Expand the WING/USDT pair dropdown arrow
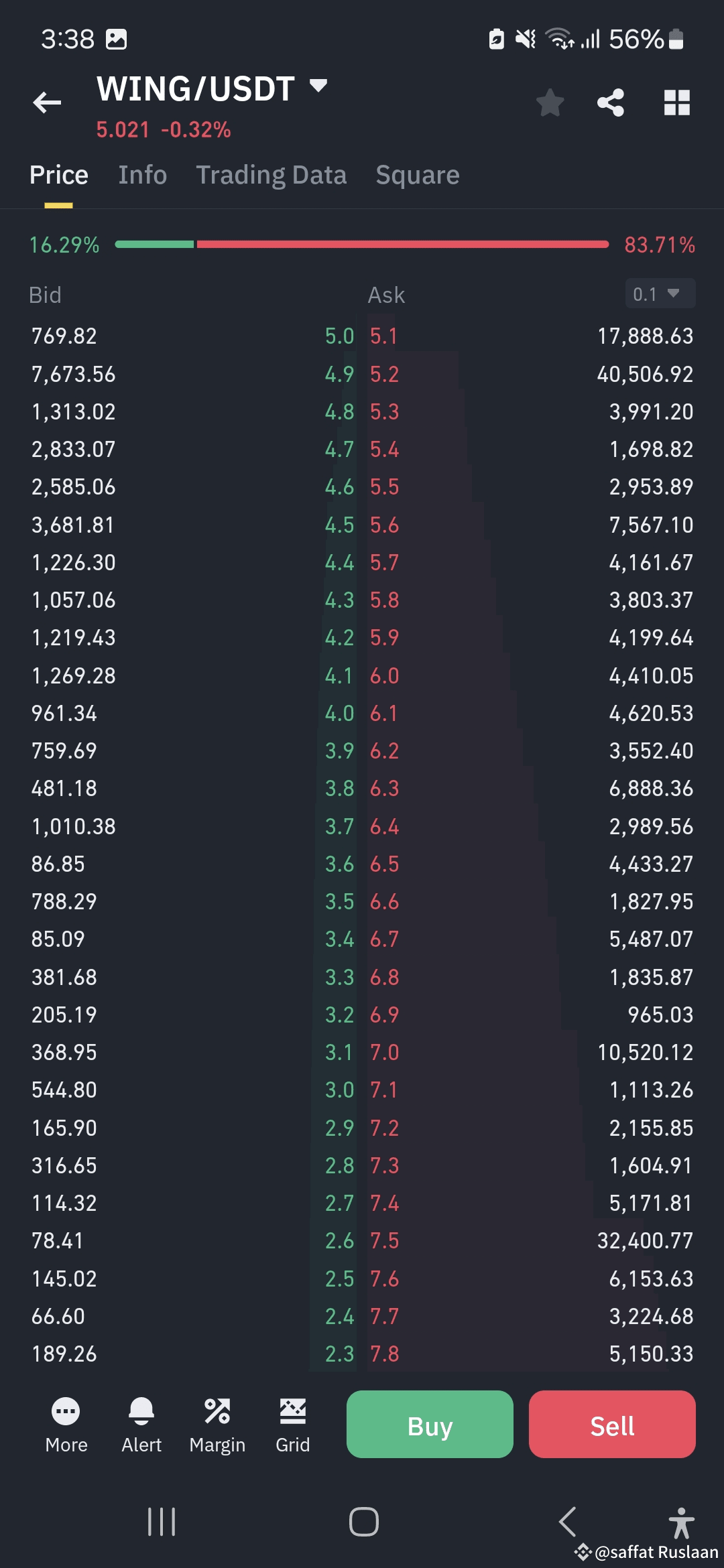 318,85
